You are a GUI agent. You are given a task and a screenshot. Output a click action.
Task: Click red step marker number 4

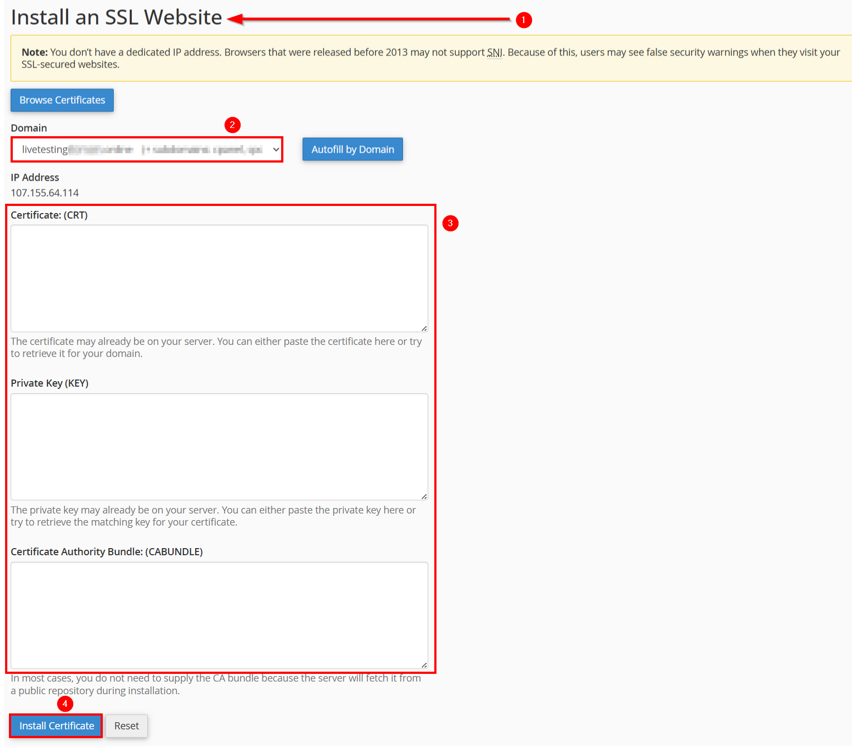pos(65,704)
